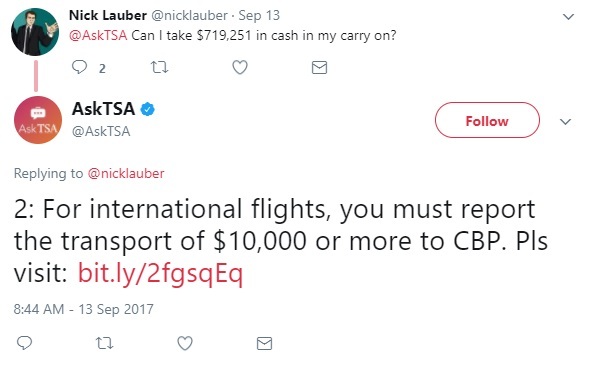Open the Nick Lauber display name
The image size is (604, 374).
click(108, 15)
